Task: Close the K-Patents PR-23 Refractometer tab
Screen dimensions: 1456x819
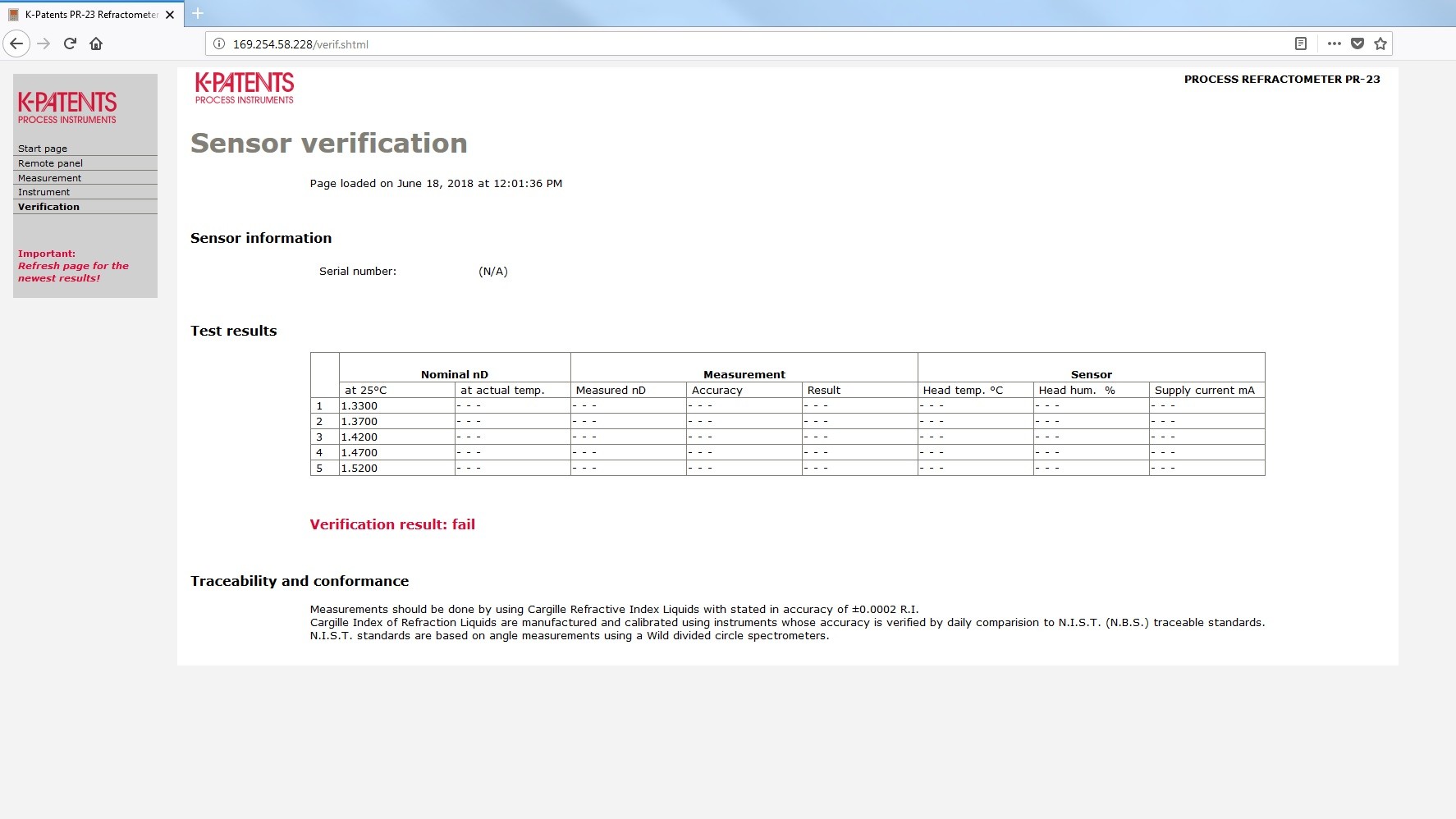Action: [x=170, y=15]
